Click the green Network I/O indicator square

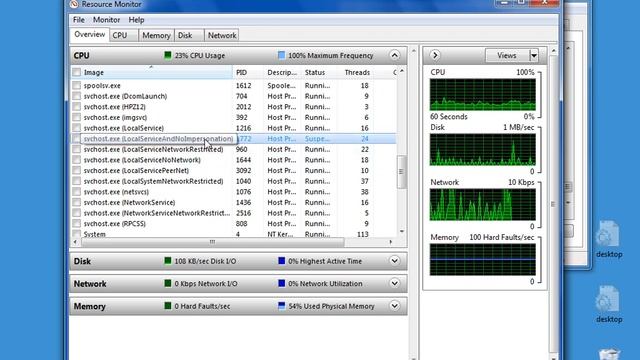[168, 283]
